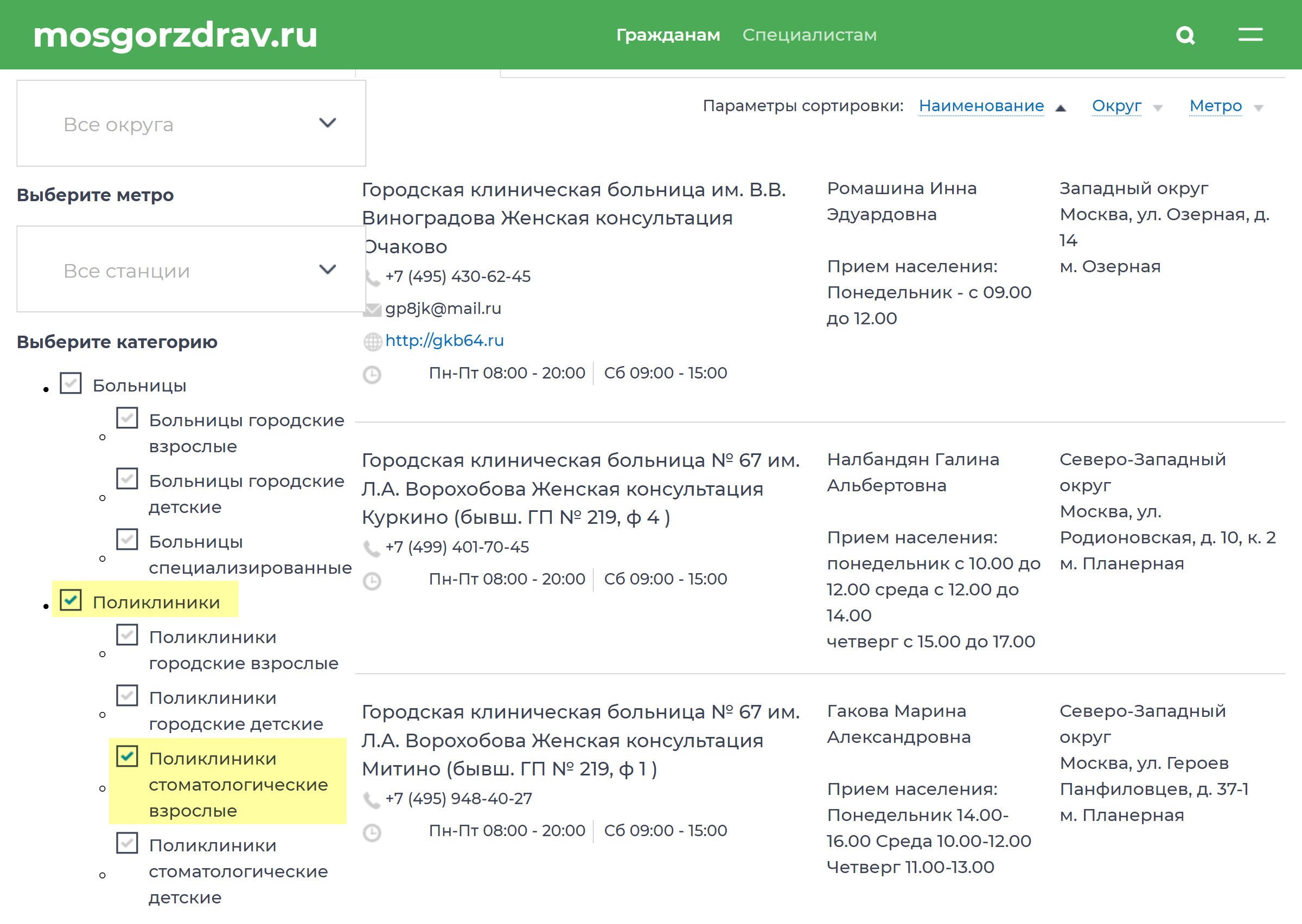Viewport: 1302px width, 924px height.
Task: Open the hamburger menu icon
Action: [1250, 35]
